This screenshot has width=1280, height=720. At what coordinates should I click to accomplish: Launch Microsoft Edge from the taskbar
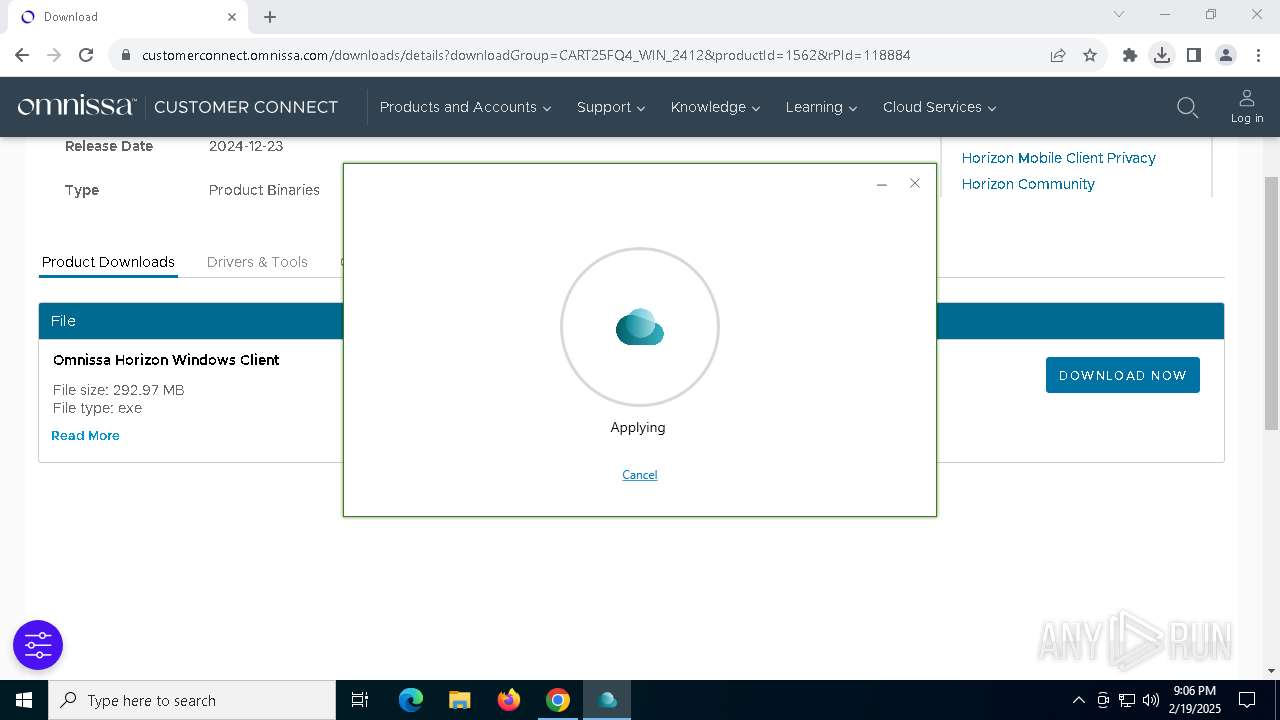411,700
